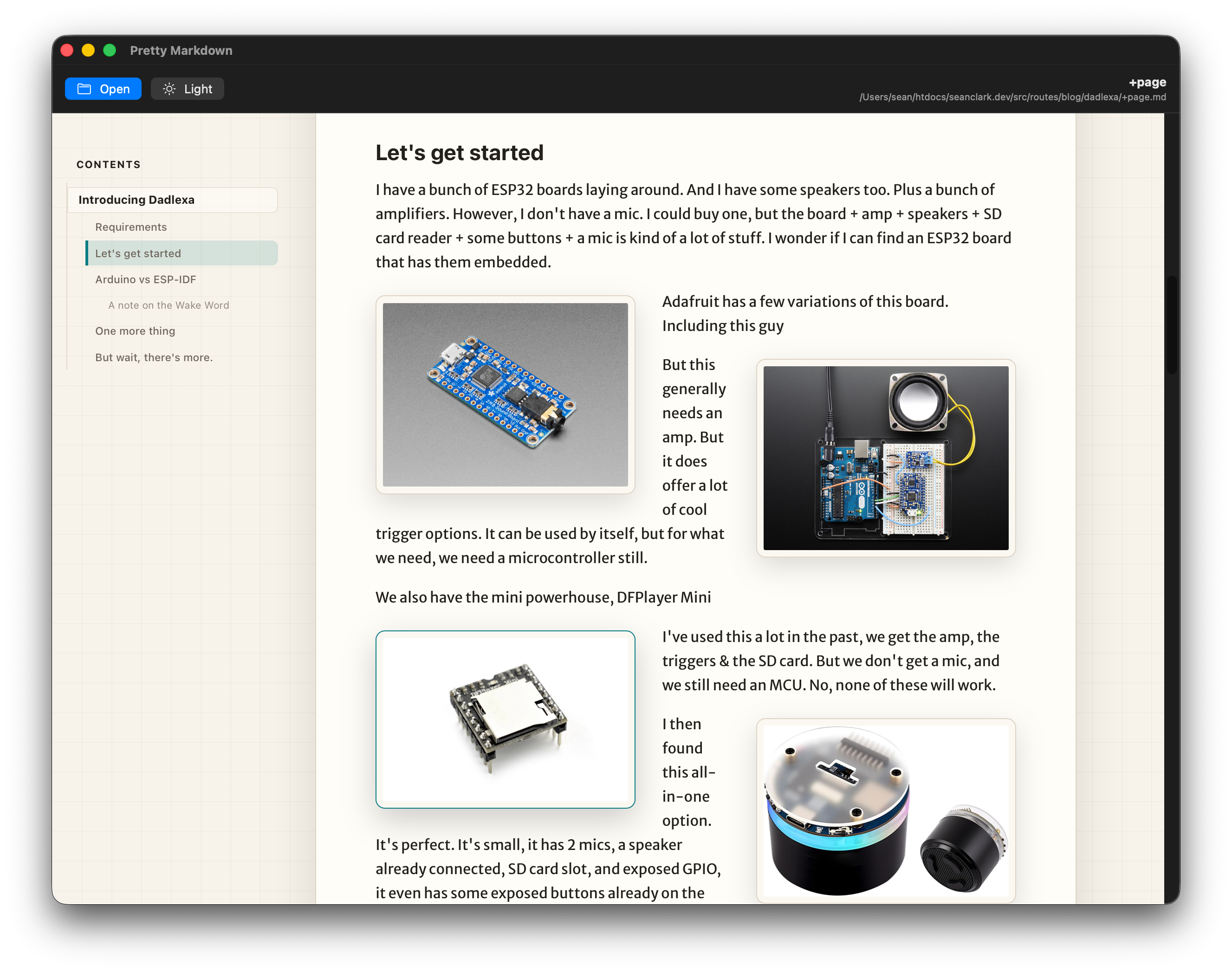Click the Arduino breadboard speaker photo

click(886, 458)
